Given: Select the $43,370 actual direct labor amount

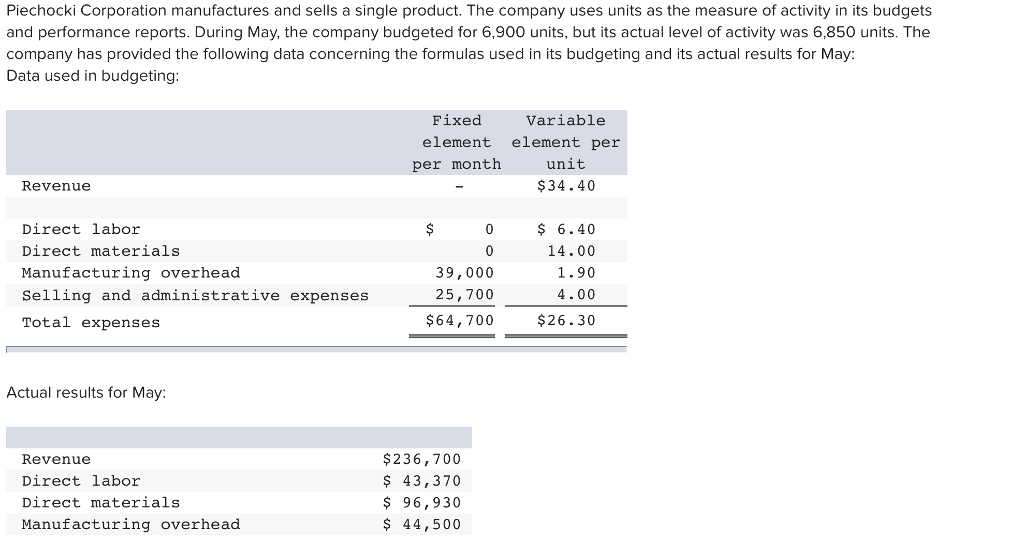Looking at the screenshot, I should [422, 481].
